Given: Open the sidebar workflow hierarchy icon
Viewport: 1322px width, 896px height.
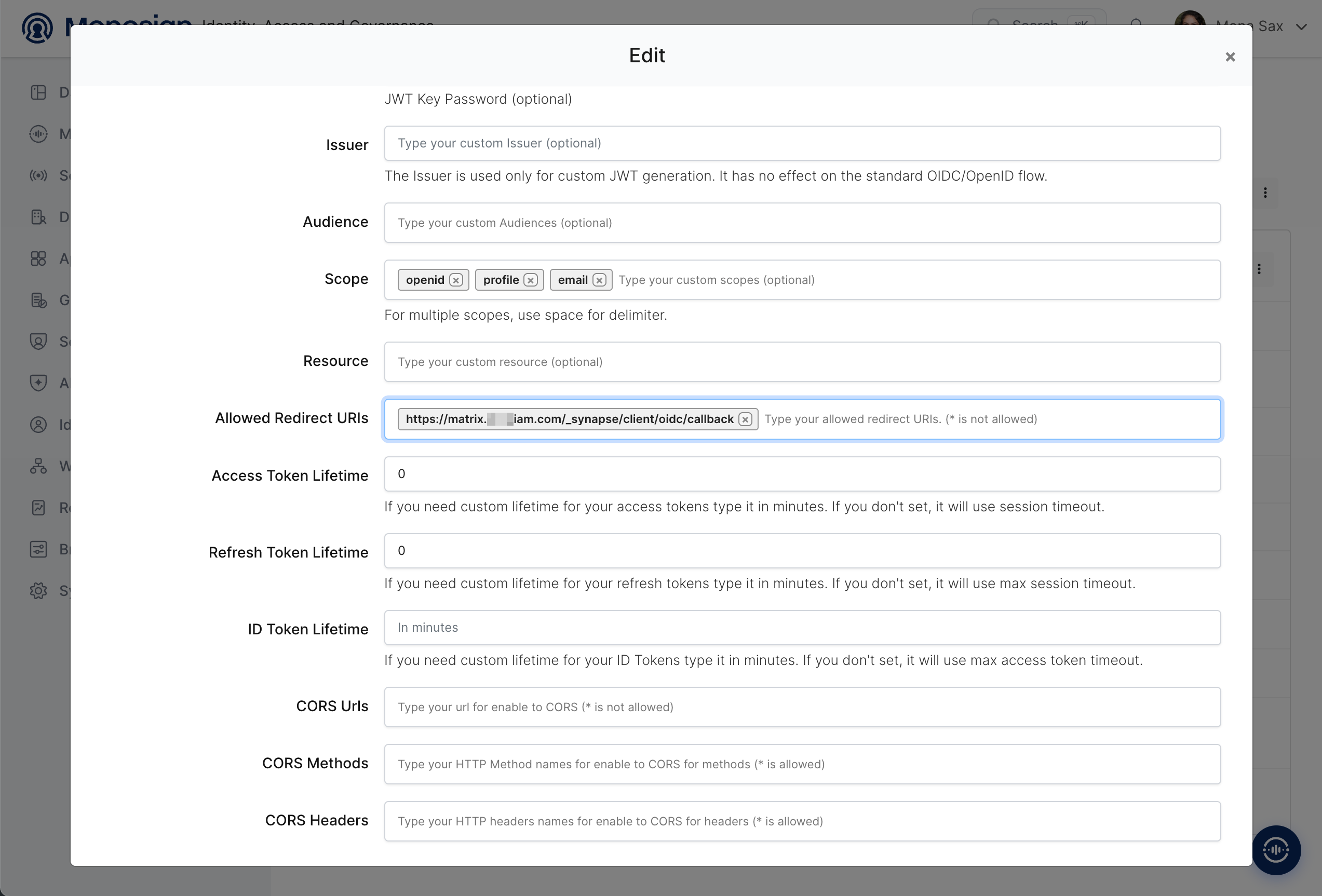Looking at the screenshot, I should tap(38, 466).
